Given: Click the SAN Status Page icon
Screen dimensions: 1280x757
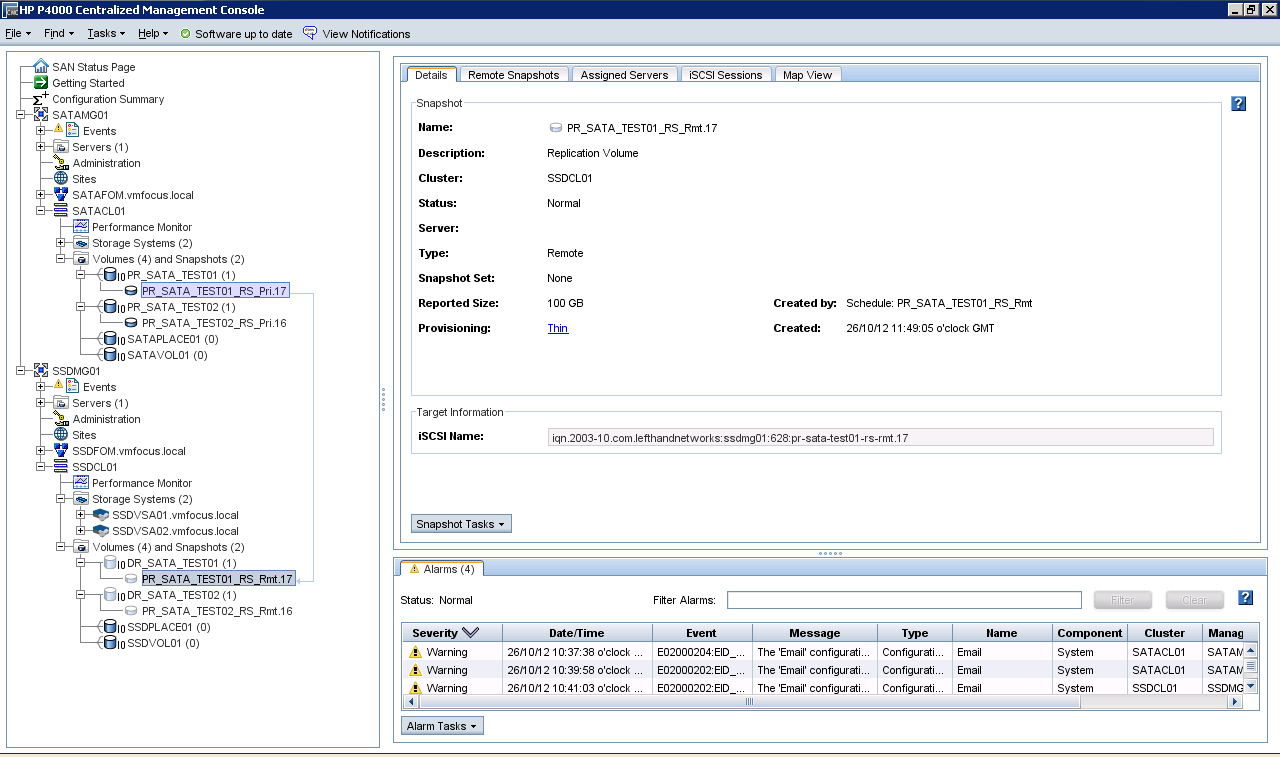Looking at the screenshot, I should [41, 67].
